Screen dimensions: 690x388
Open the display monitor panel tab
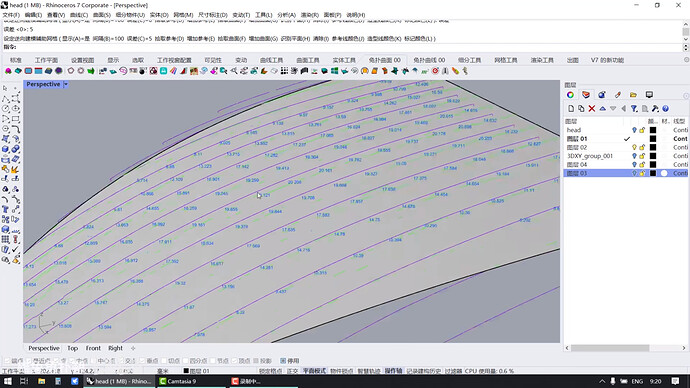click(649, 95)
